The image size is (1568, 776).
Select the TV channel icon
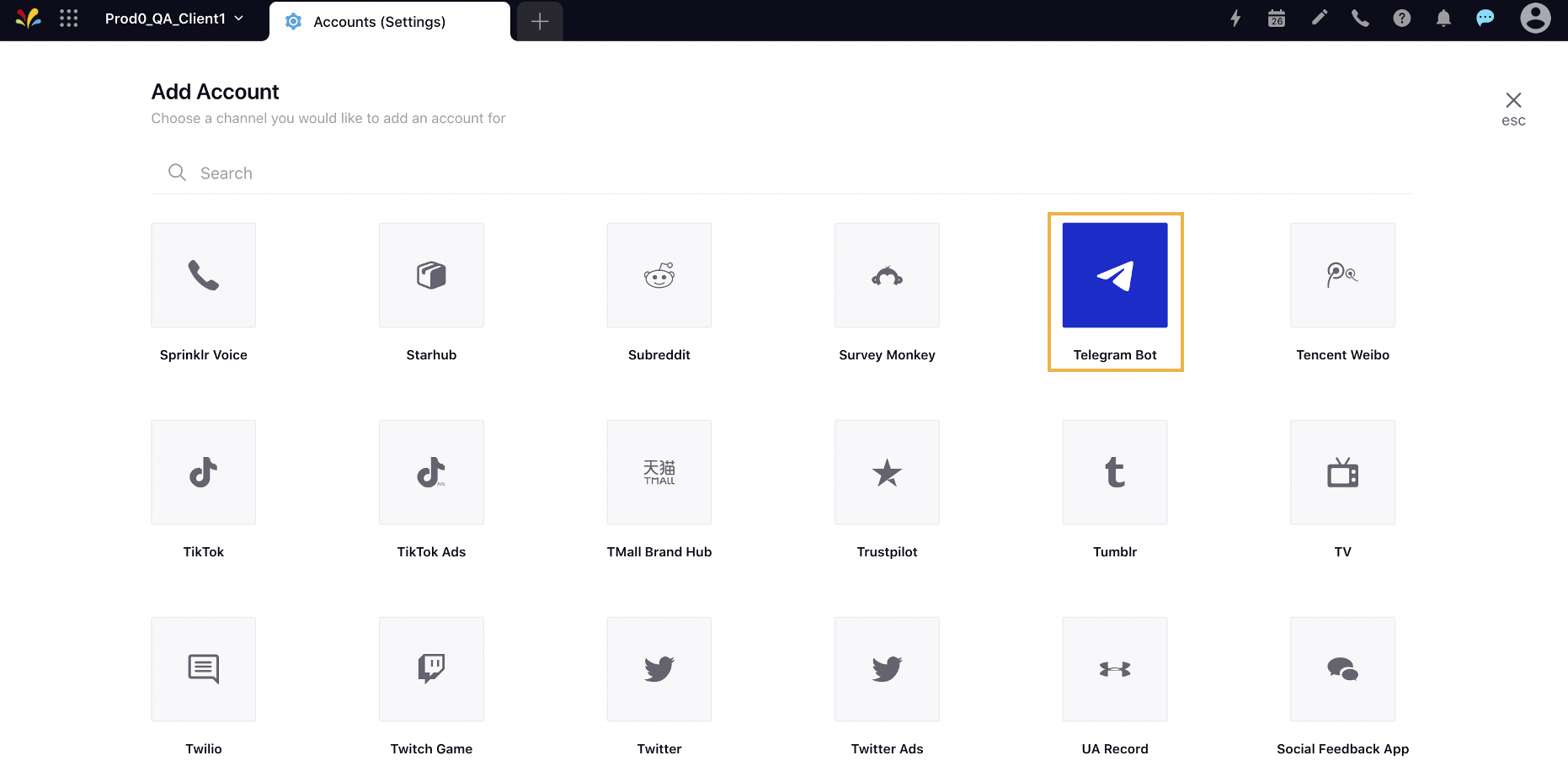[1342, 472]
